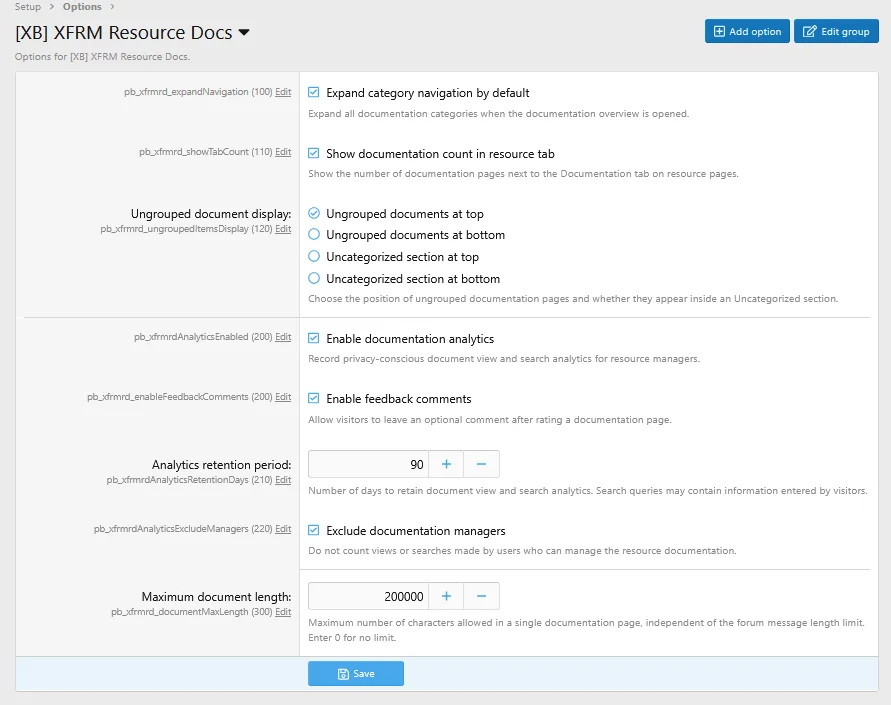Click the 'Enter 0 for no limit.' hint
The width and height of the screenshot is (891, 705).
pos(352,637)
